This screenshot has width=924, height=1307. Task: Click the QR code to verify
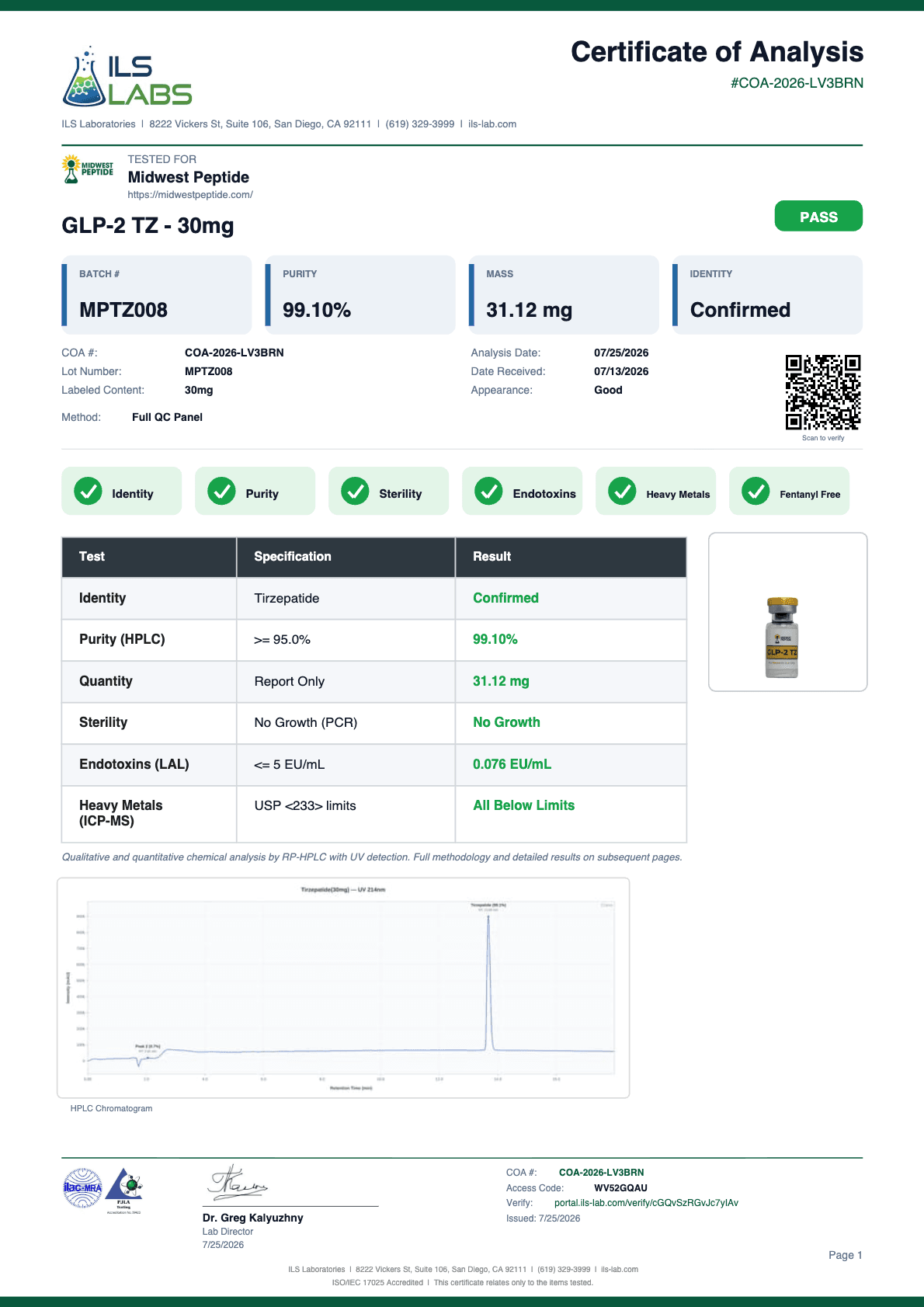point(823,392)
